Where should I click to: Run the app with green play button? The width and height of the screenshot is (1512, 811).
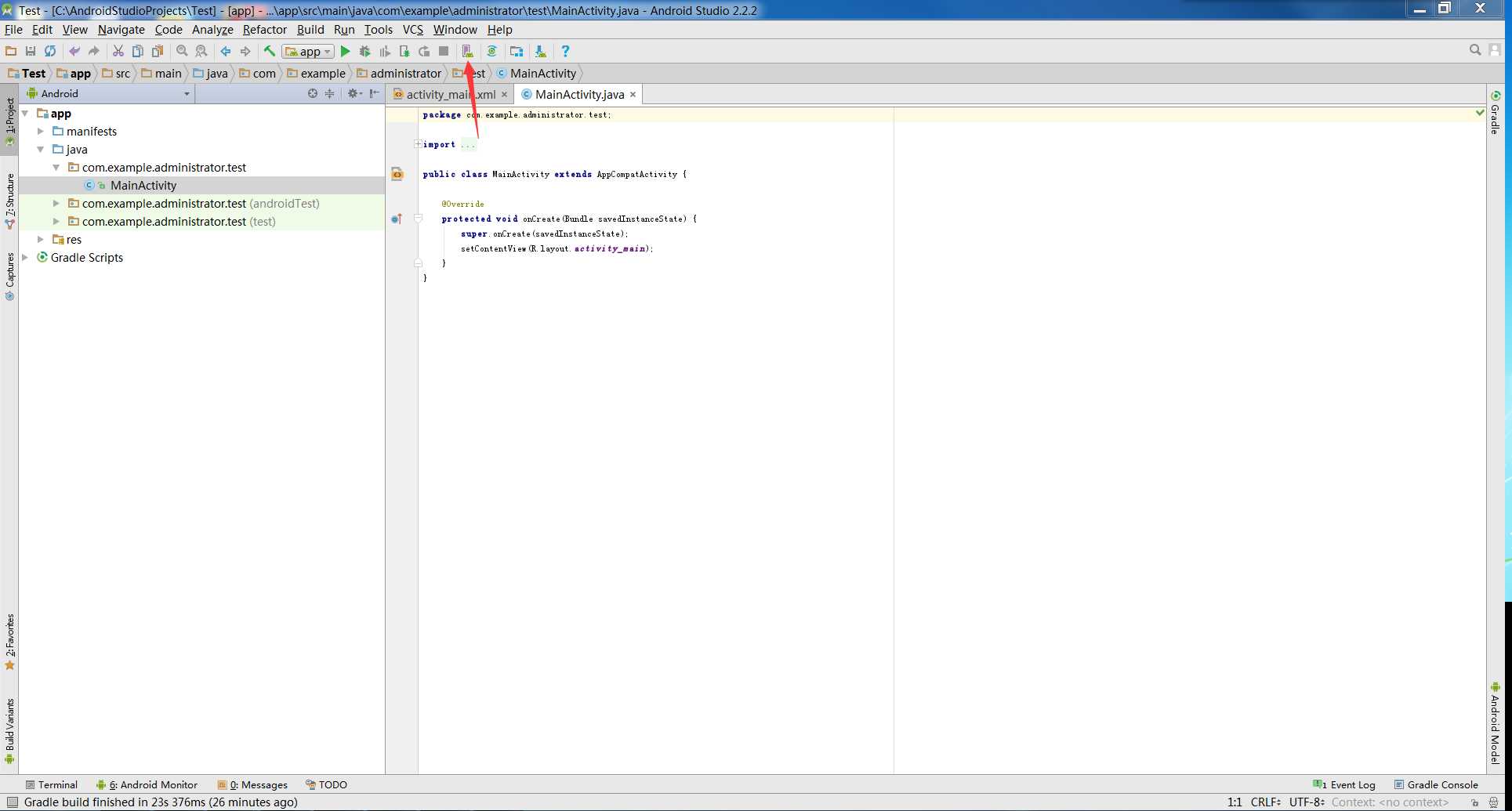[x=345, y=52]
